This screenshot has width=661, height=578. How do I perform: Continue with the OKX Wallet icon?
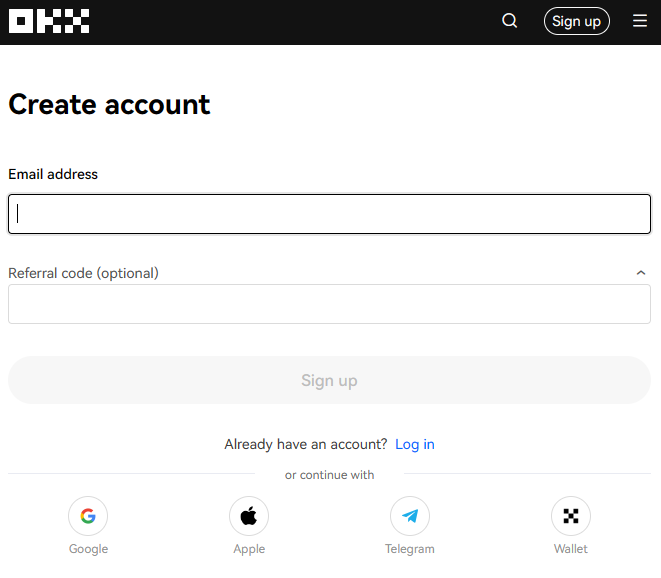click(x=571, y=516)
